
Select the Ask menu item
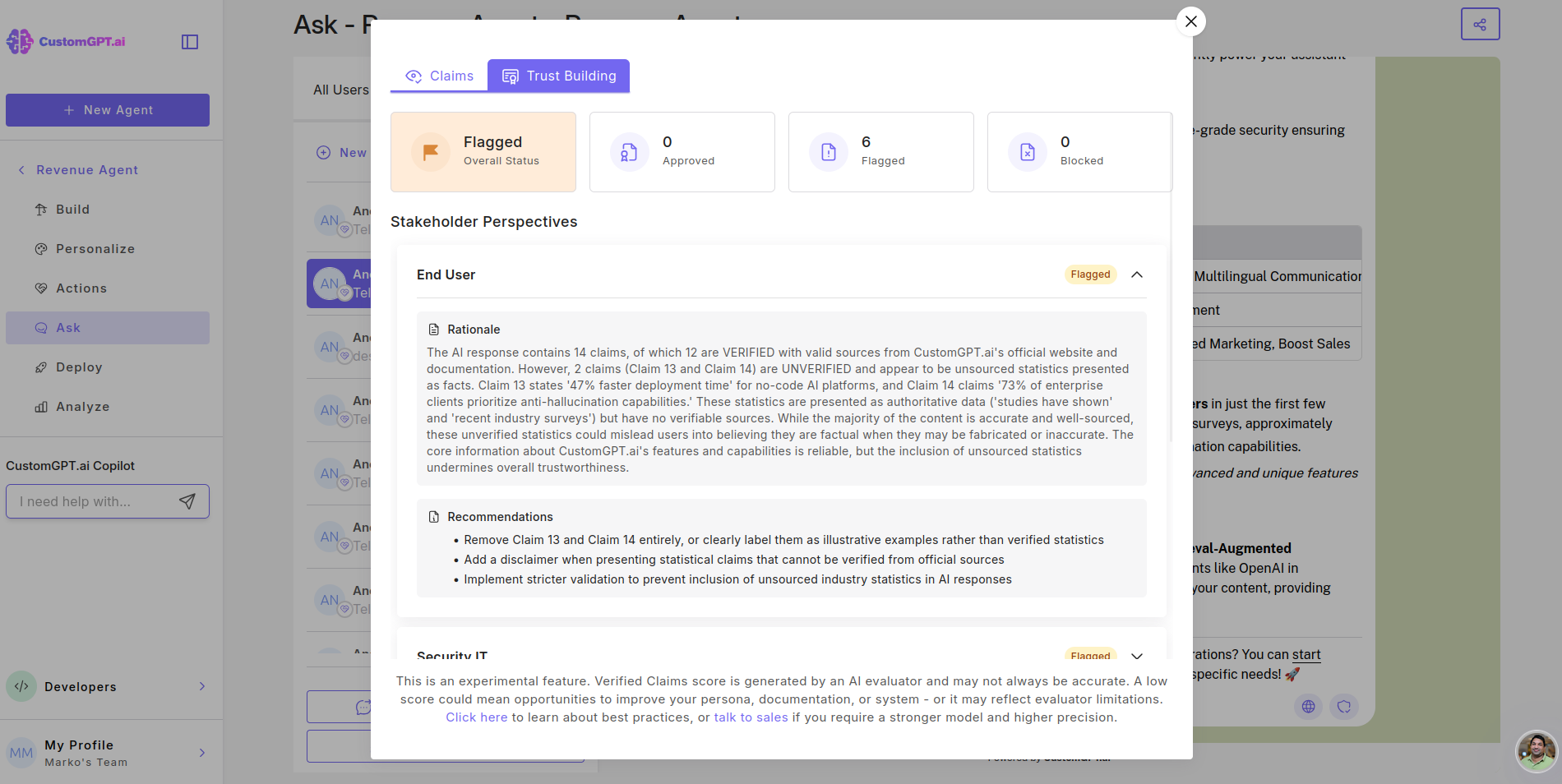click(108, 328)
